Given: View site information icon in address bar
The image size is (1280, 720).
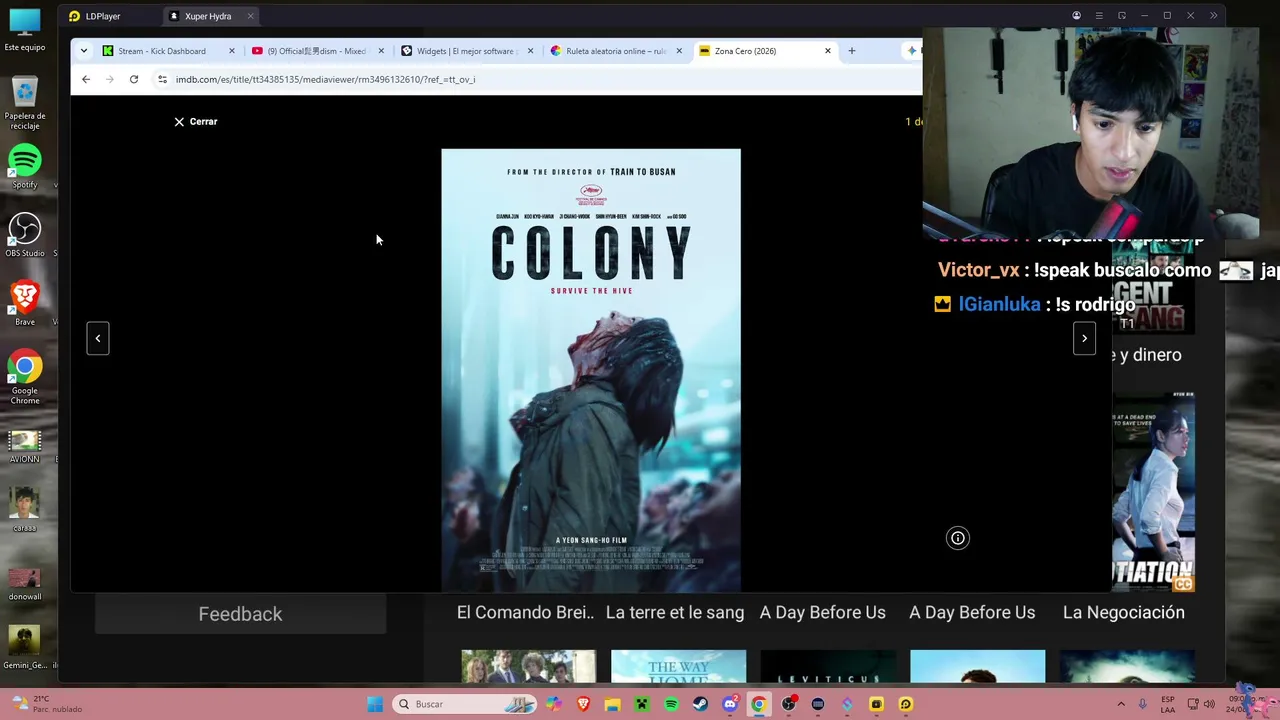Looking at the screenshot, I should [162, 79].
